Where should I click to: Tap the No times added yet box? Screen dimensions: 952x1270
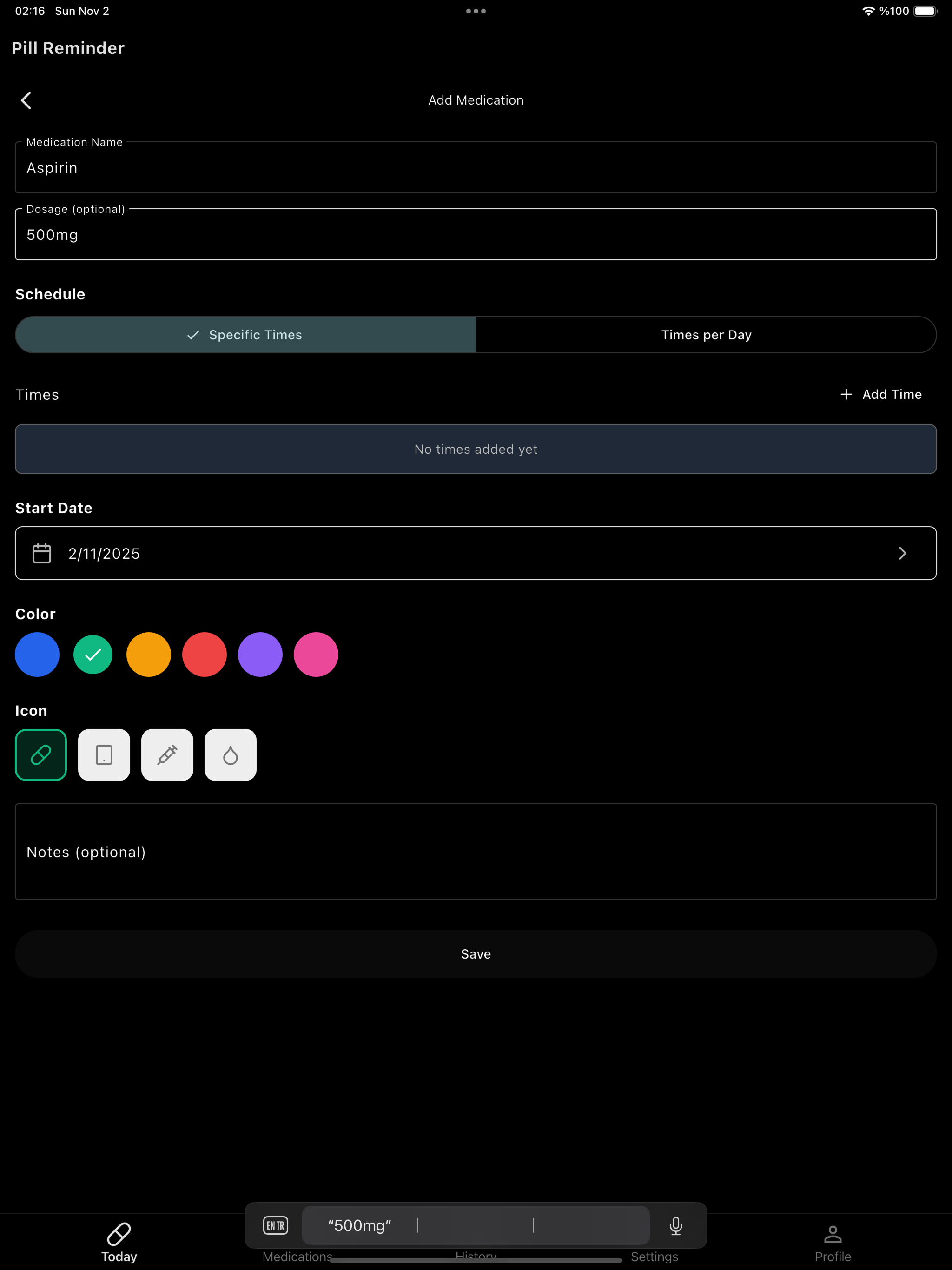coord(476,449)
